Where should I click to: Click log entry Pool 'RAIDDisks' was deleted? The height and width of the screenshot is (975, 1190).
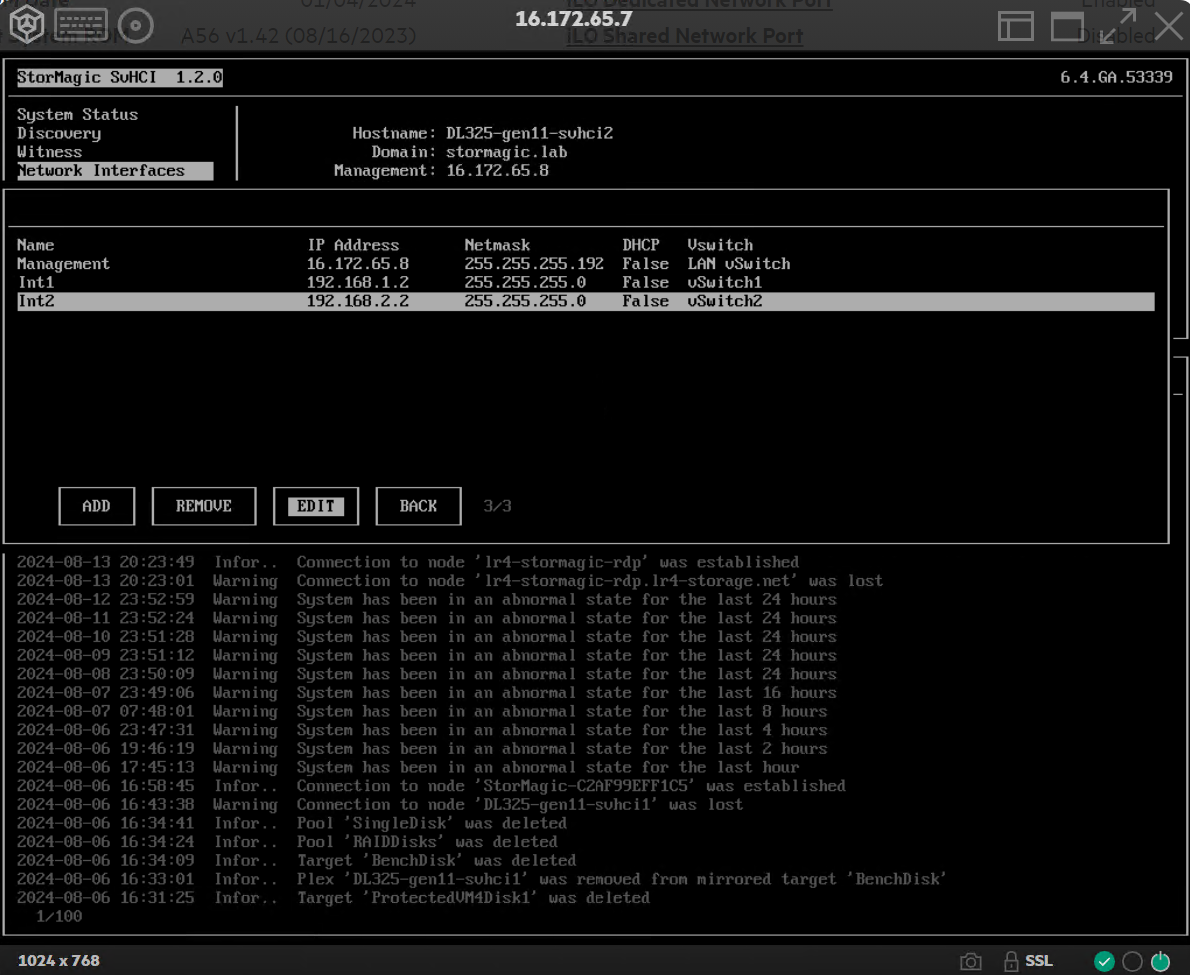click(x=287, y=842)
